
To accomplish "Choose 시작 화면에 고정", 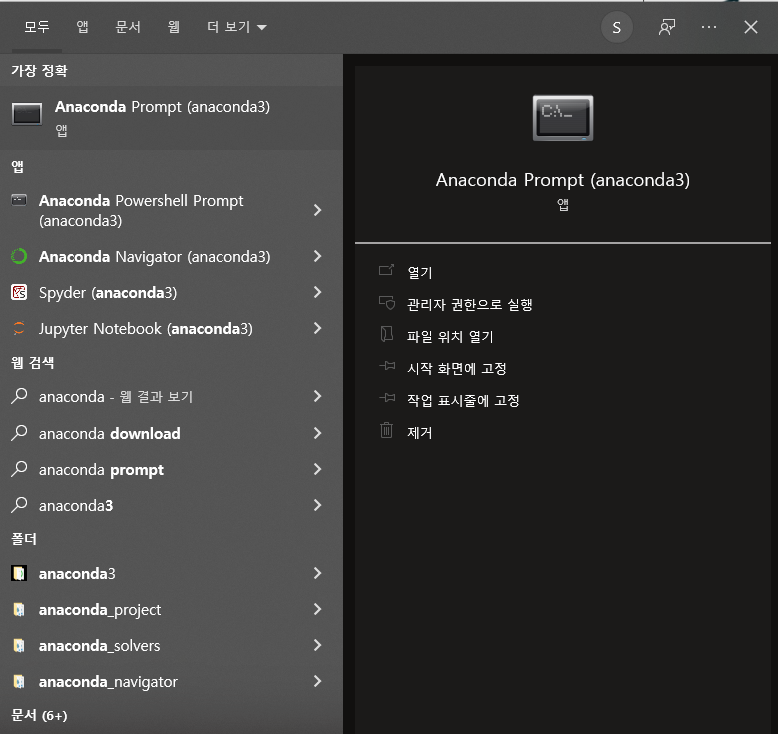I will click(456, 368).
